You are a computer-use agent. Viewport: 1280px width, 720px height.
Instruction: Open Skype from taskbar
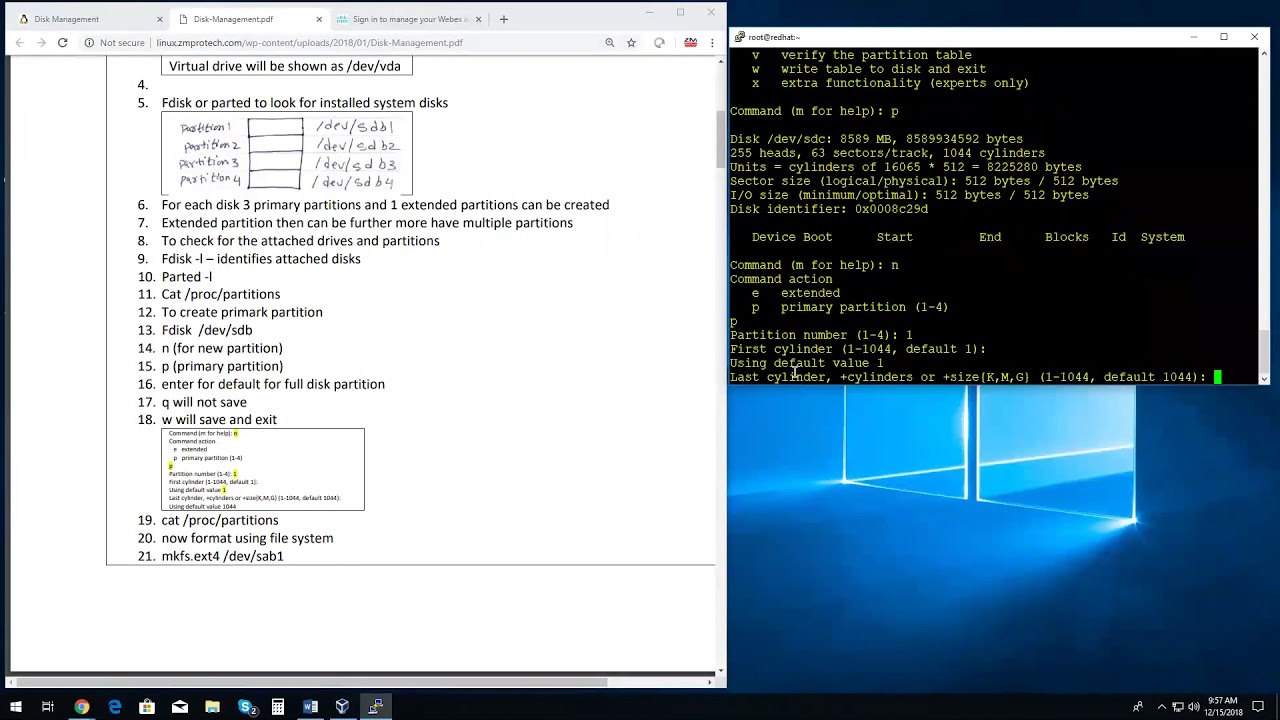[245, 707]
